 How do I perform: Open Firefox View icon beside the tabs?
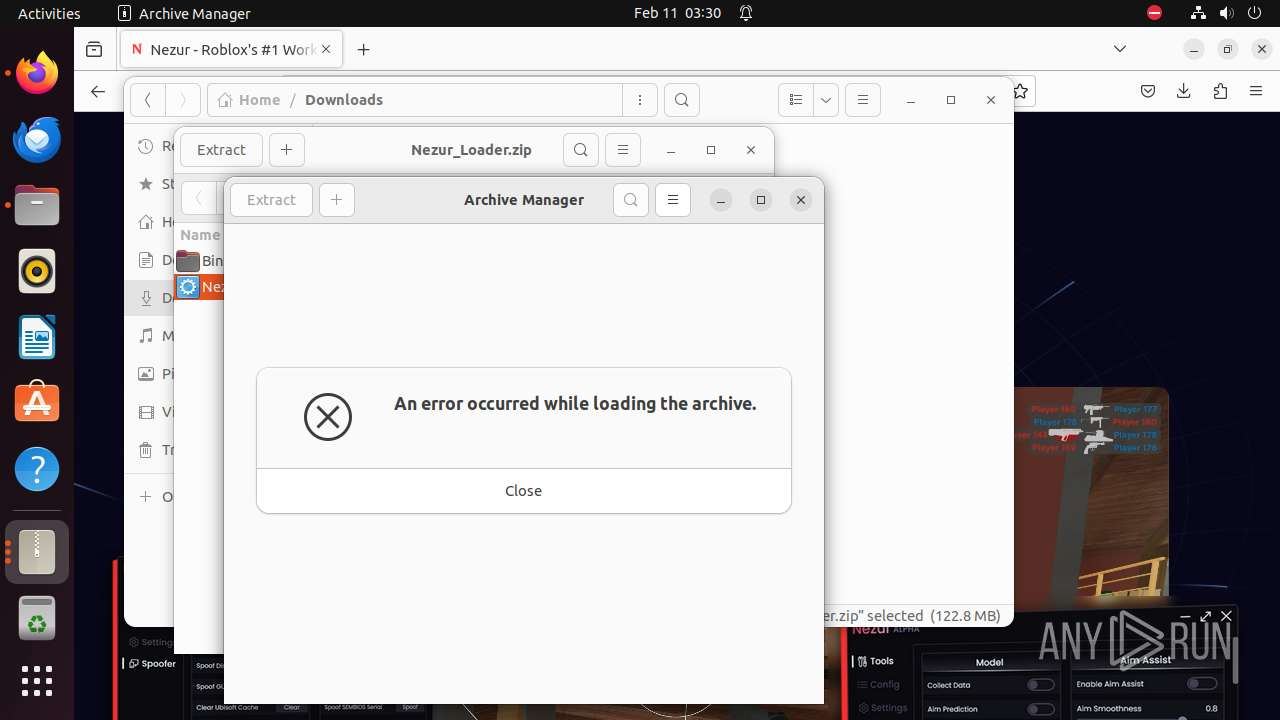[94, 49]
